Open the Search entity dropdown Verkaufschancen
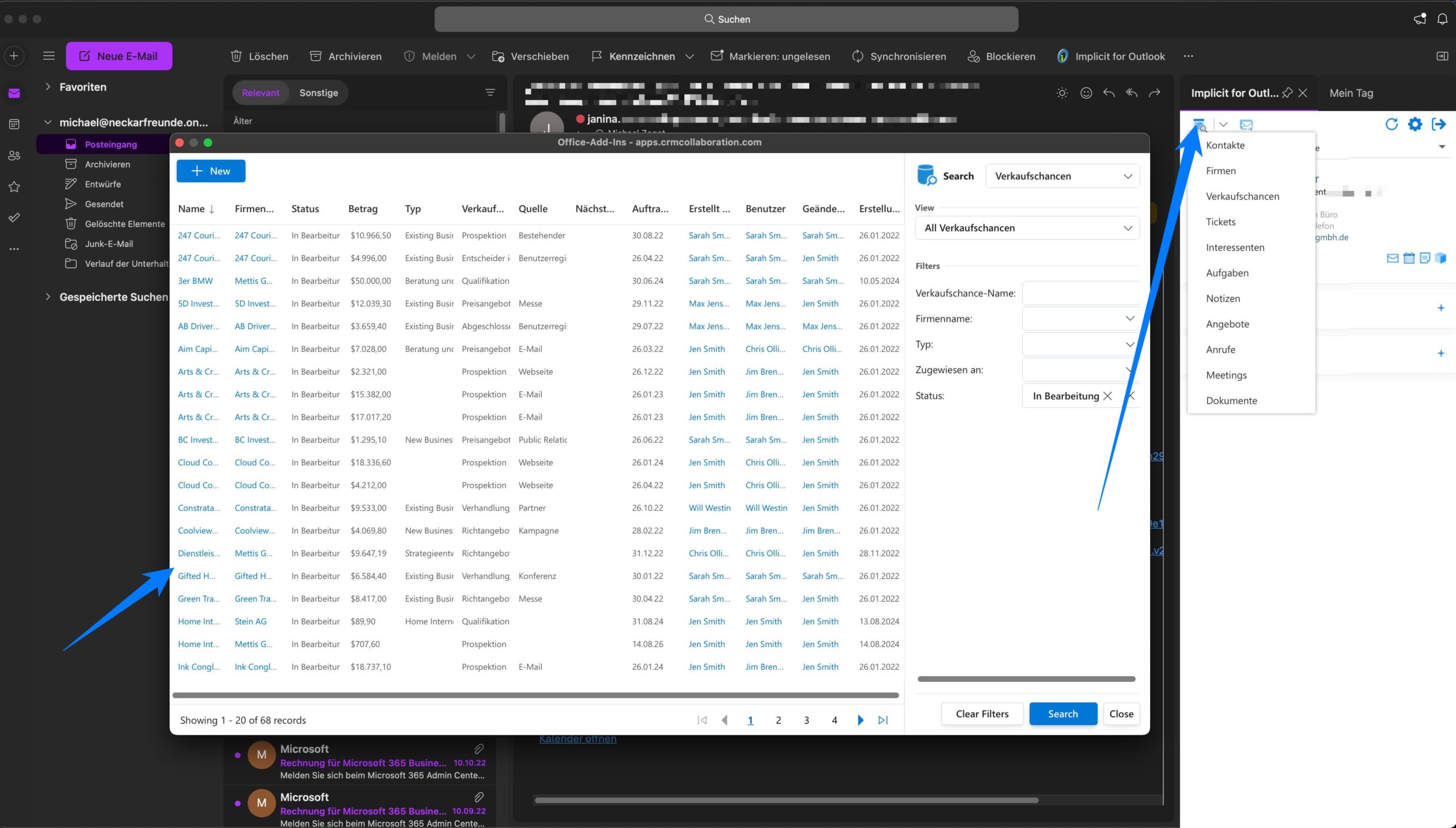Viewport: 1456px width, 828px height. 1062,176
